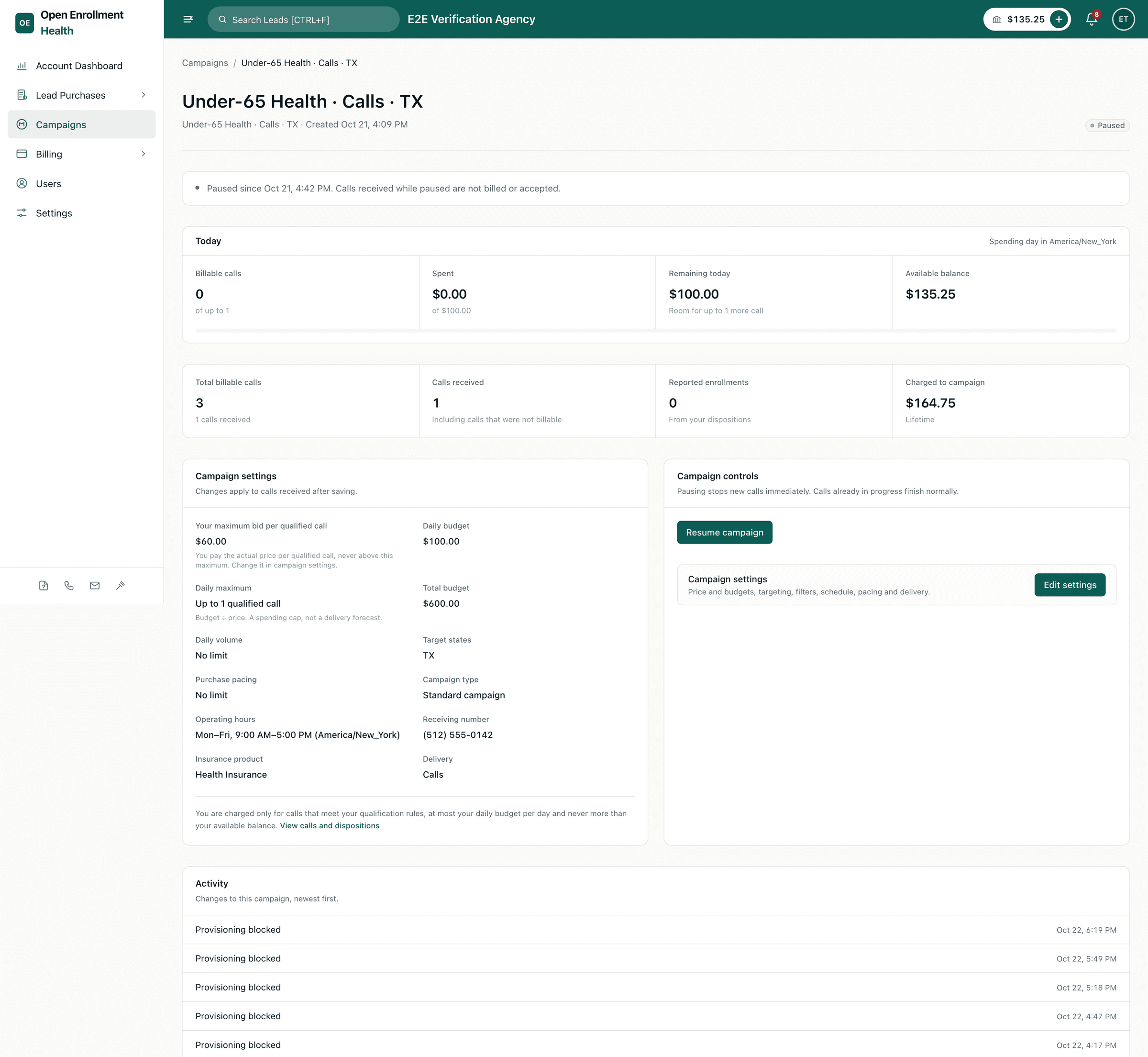Click the receiving number (512) 555-0142
1148x1057 pixels.
point(457,735)
